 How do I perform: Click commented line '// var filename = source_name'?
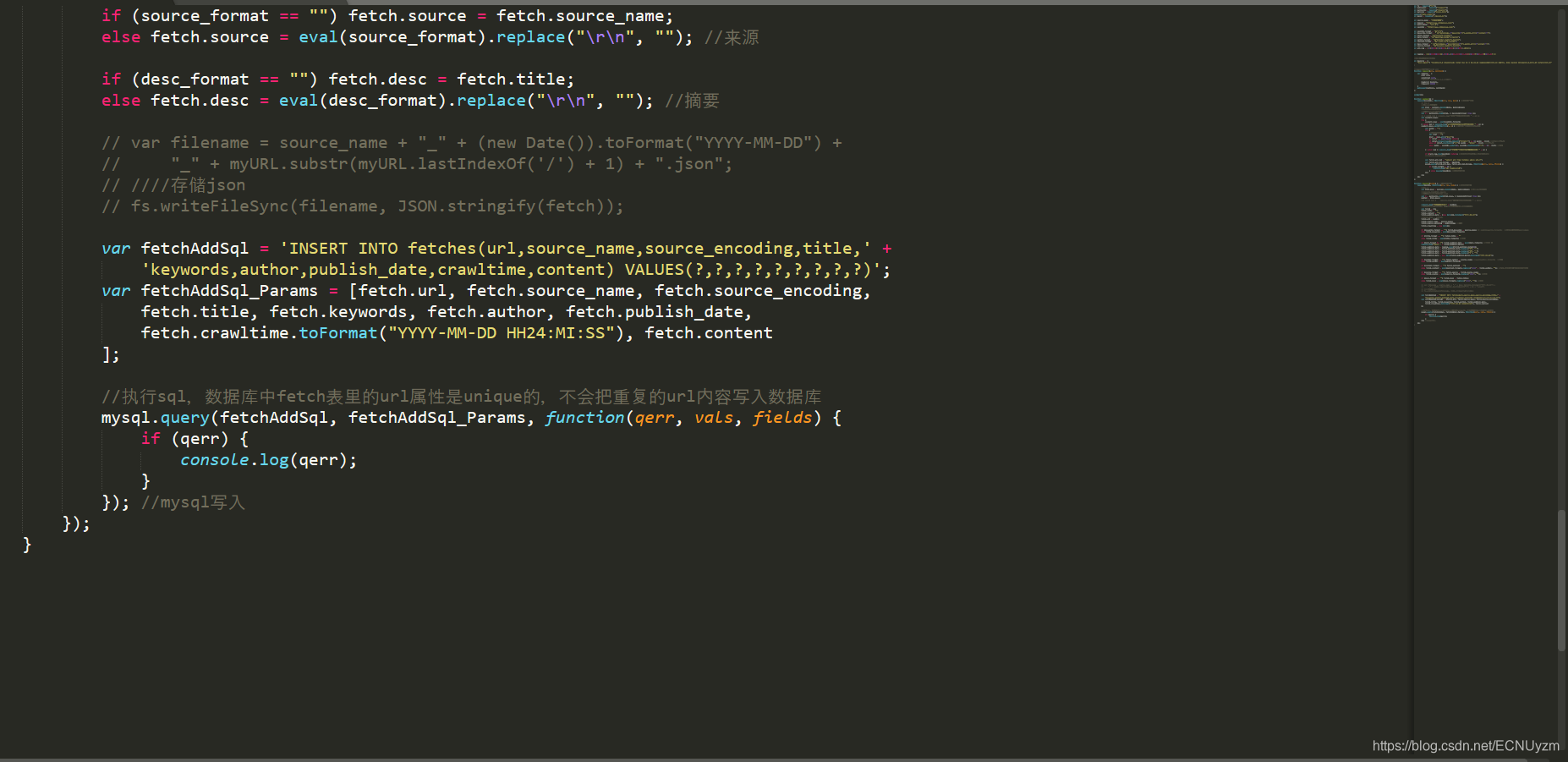tap(472, 143)
